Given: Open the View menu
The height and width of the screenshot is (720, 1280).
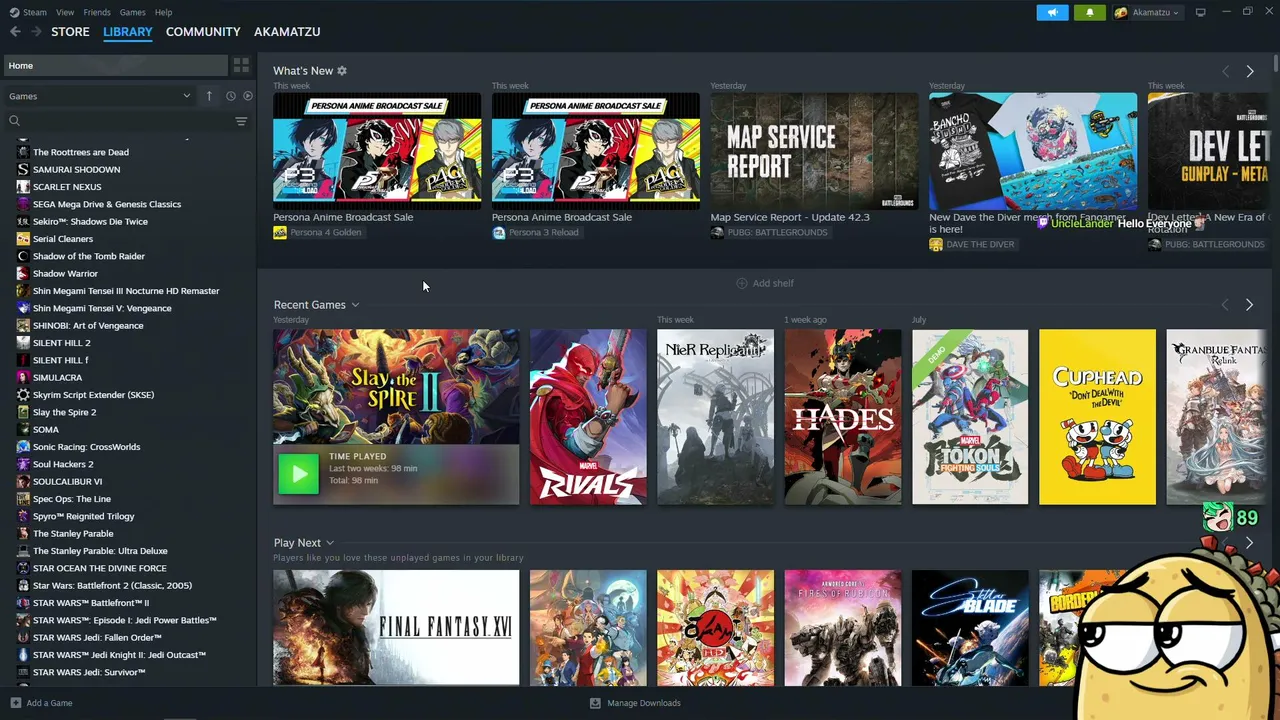Looking at the screenshot, I should point(65,12).
